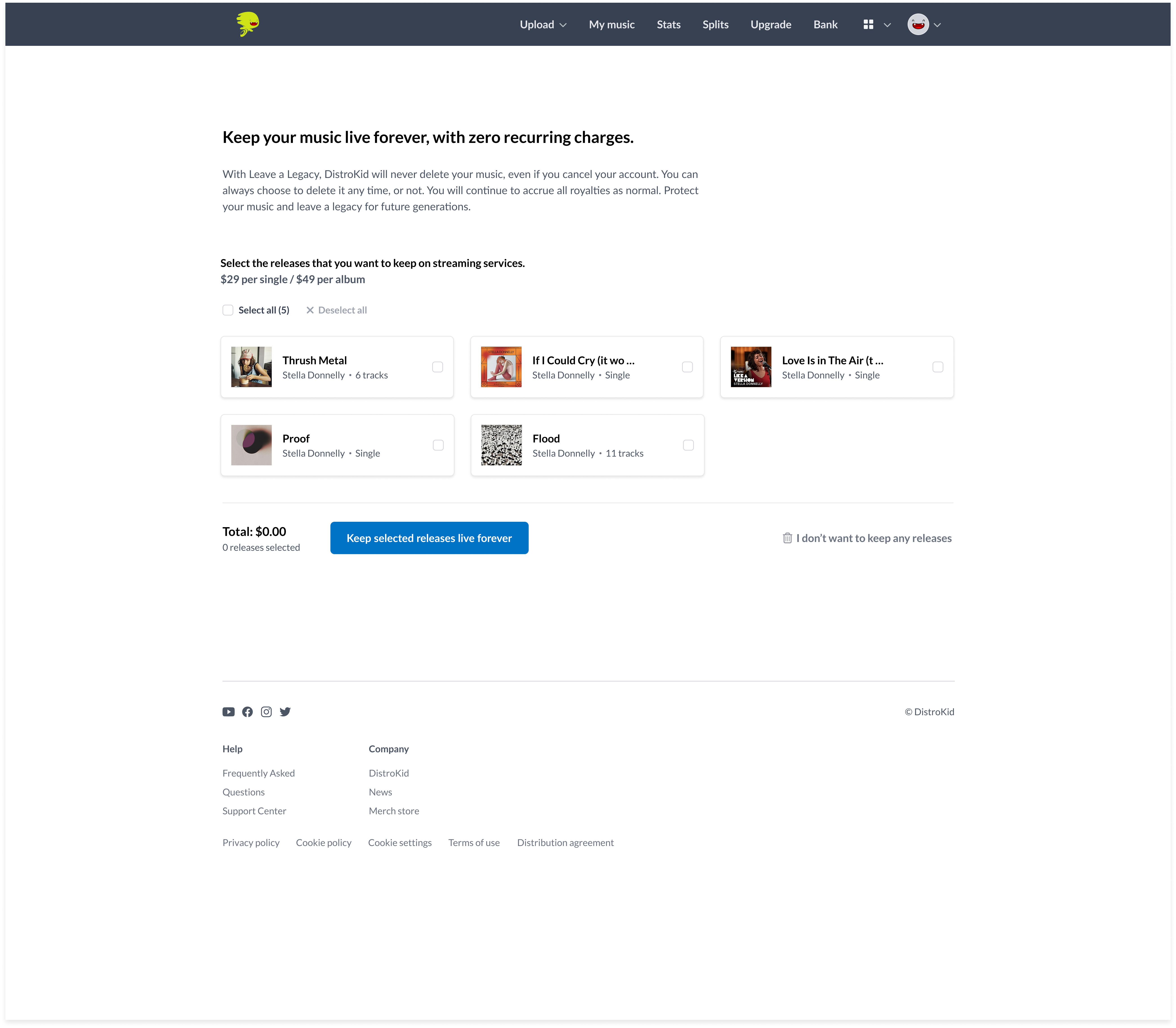Open the News footer link
Screen dimensions: 1176x1028
click(x=381, y=792)
